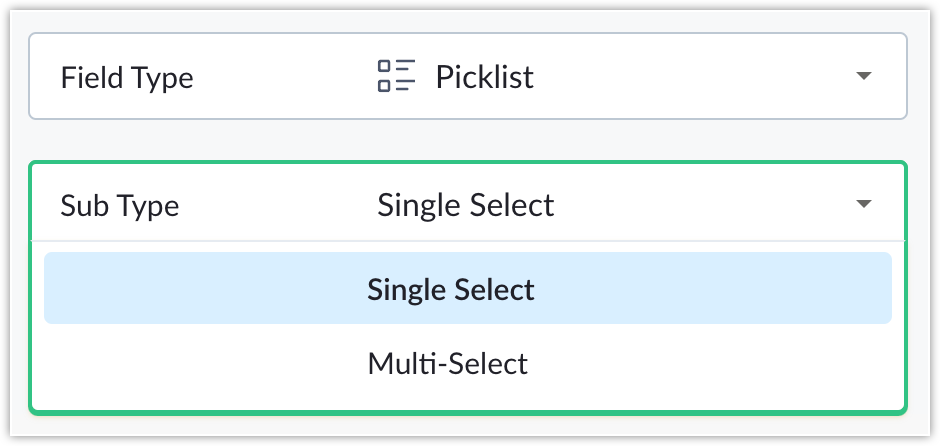Click the light blue Single Select row

click(x=468, y=288)
